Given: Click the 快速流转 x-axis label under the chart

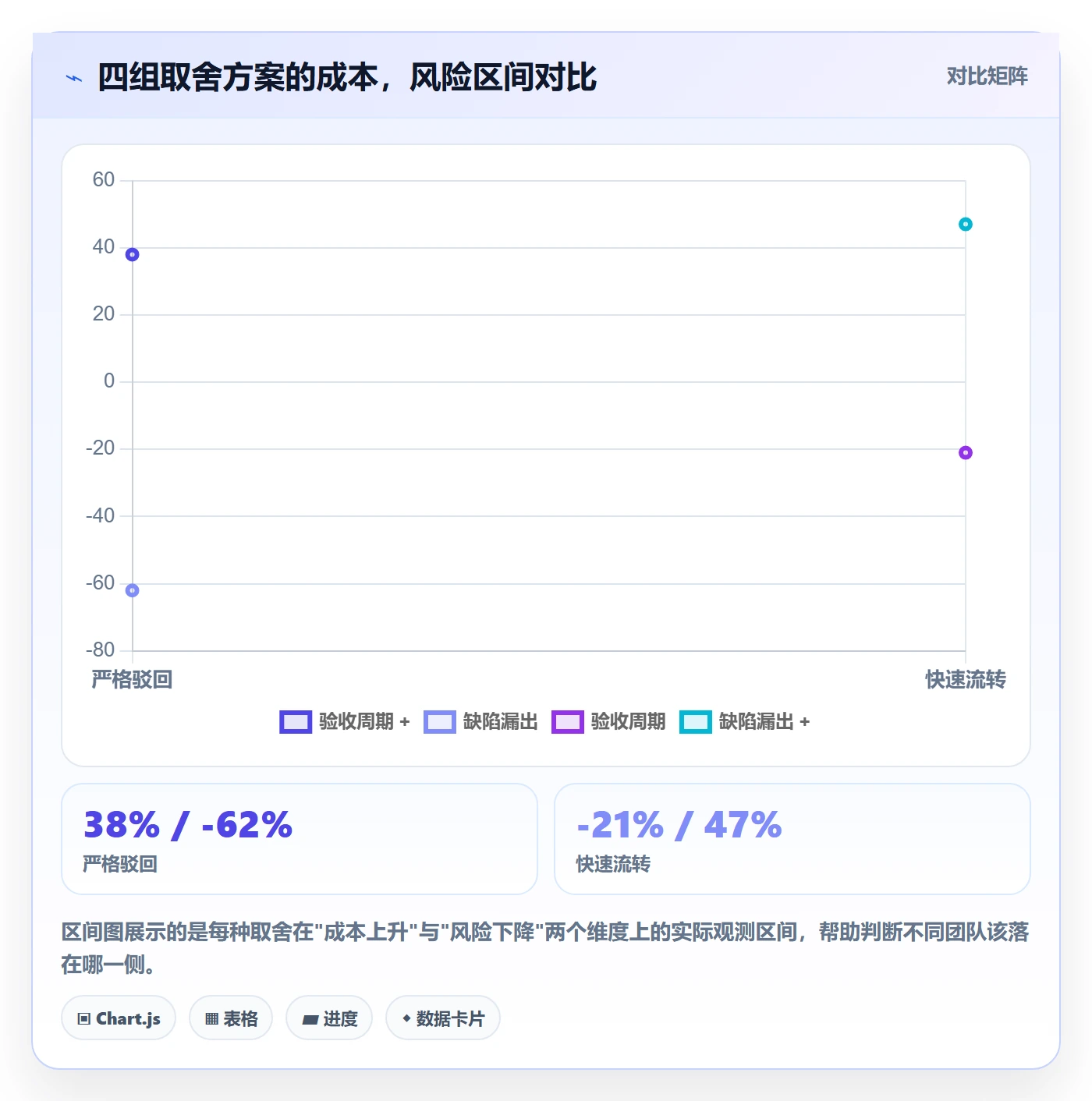Looking at the screenshot, I should pos(966,679).
